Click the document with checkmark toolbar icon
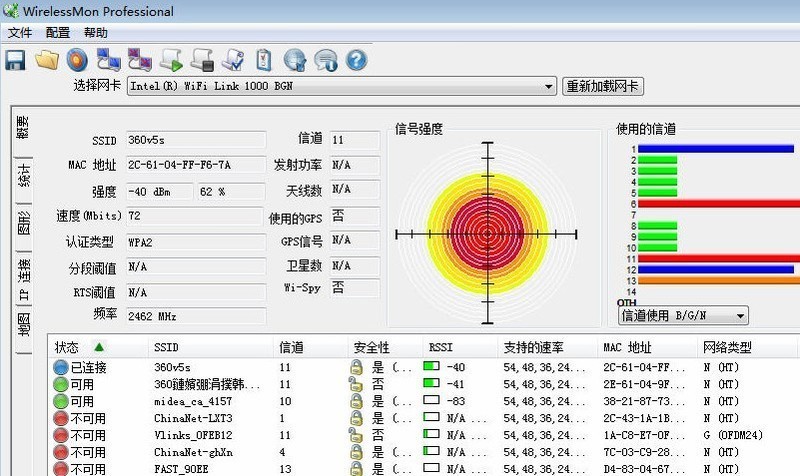800x476 pixels. pos(233,60)
